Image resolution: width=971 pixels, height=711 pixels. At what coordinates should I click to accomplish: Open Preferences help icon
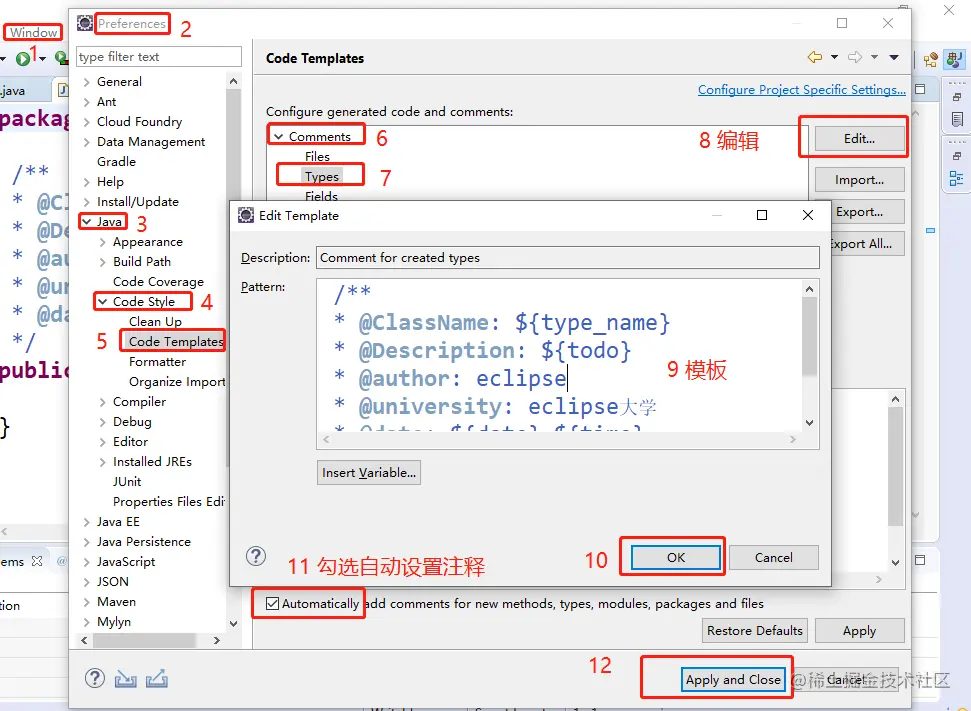tap(95, 678)
